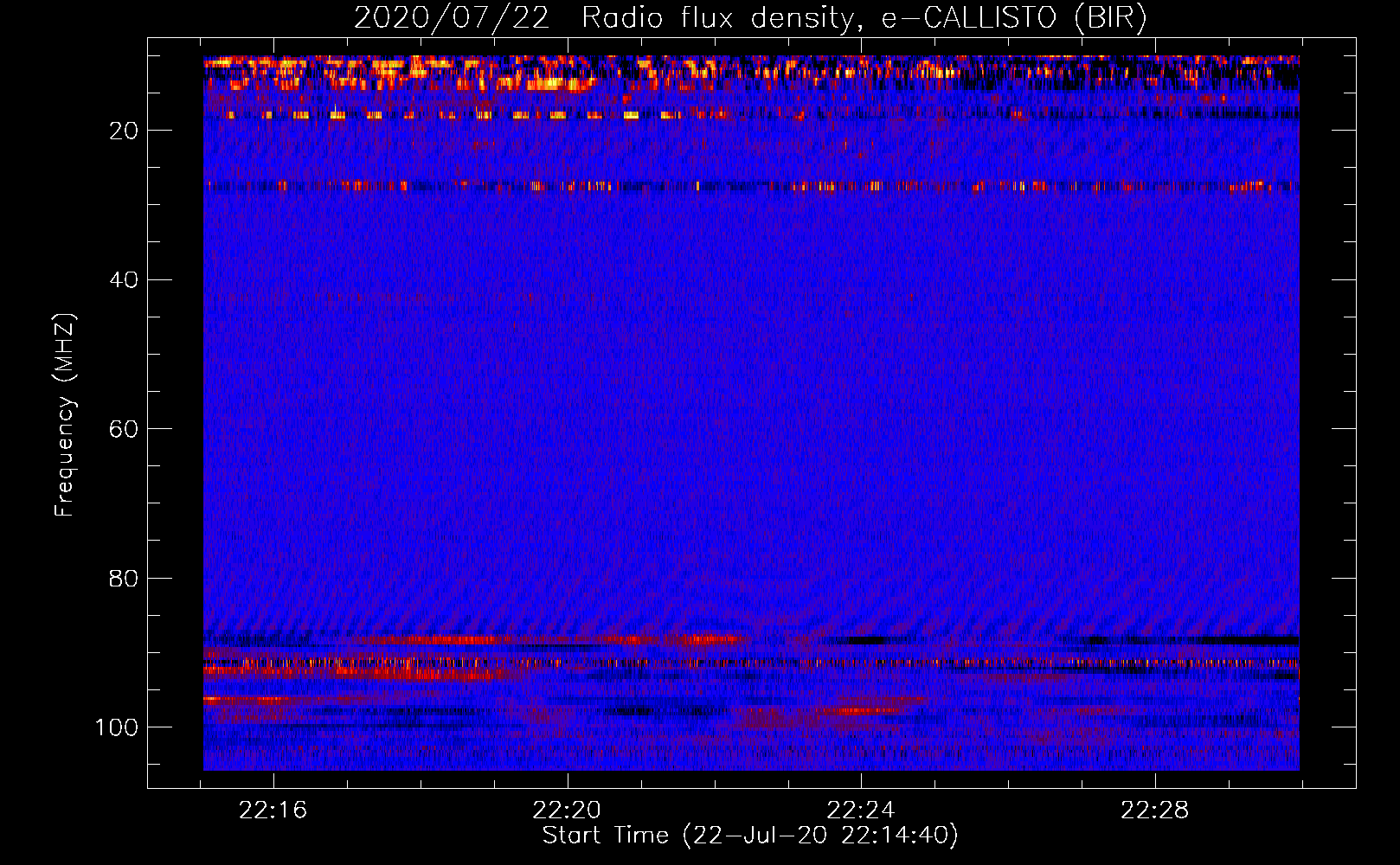Click the '80' frequency tick label

point(124,578)
